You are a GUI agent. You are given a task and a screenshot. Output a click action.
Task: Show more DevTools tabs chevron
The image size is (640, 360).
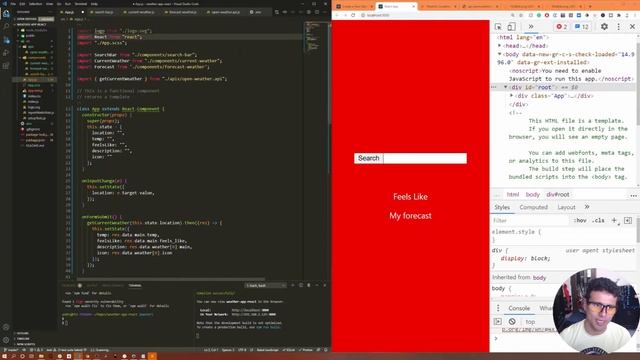(531, 27)
